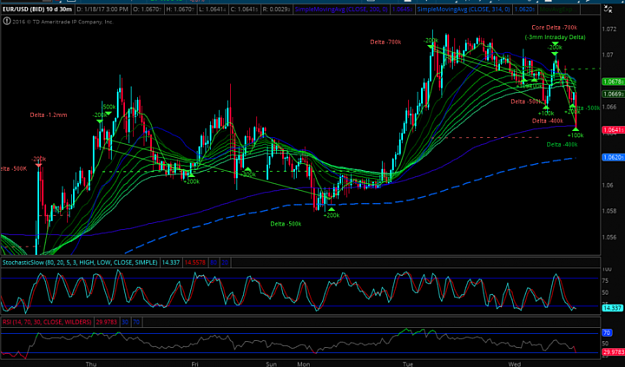
Task: Click the EUR/USD (BID) 10 d 30m symbol label
Action: tap(37, 9)
